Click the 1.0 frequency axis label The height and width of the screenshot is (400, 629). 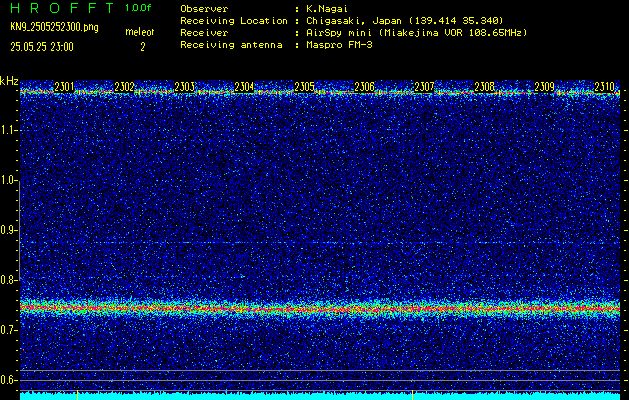[x=7, y=181]
